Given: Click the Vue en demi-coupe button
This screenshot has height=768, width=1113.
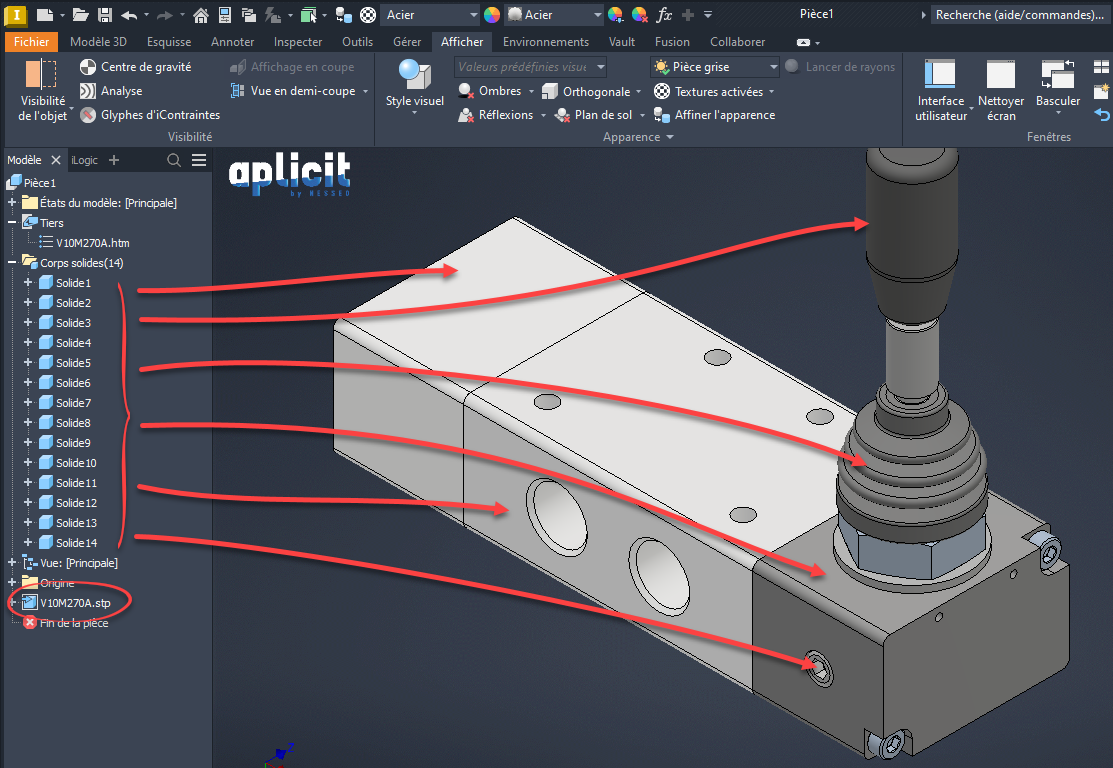Looking at the screenshot, I should [x=301, y=91].
